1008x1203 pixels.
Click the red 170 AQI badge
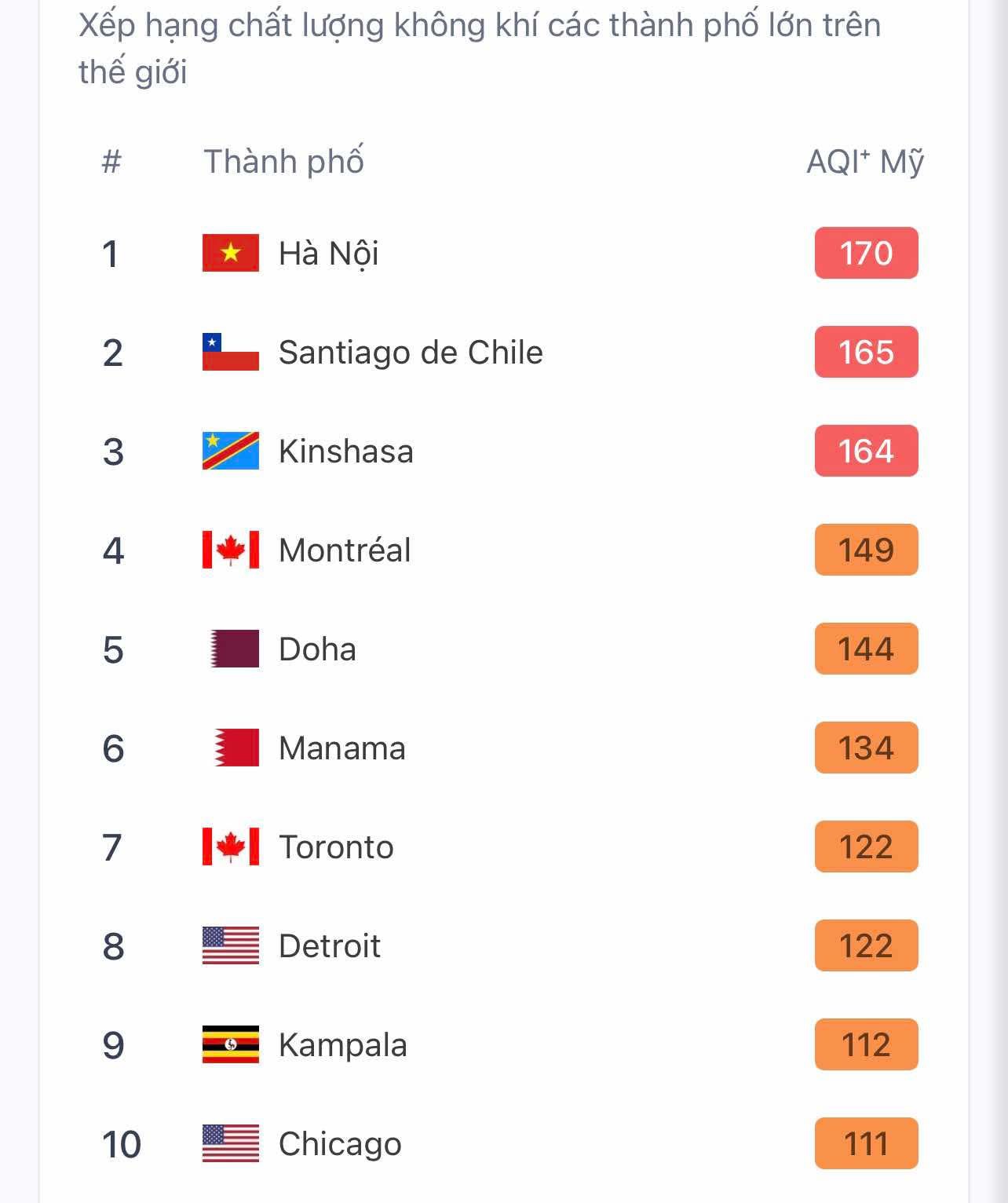click(866, 253)
